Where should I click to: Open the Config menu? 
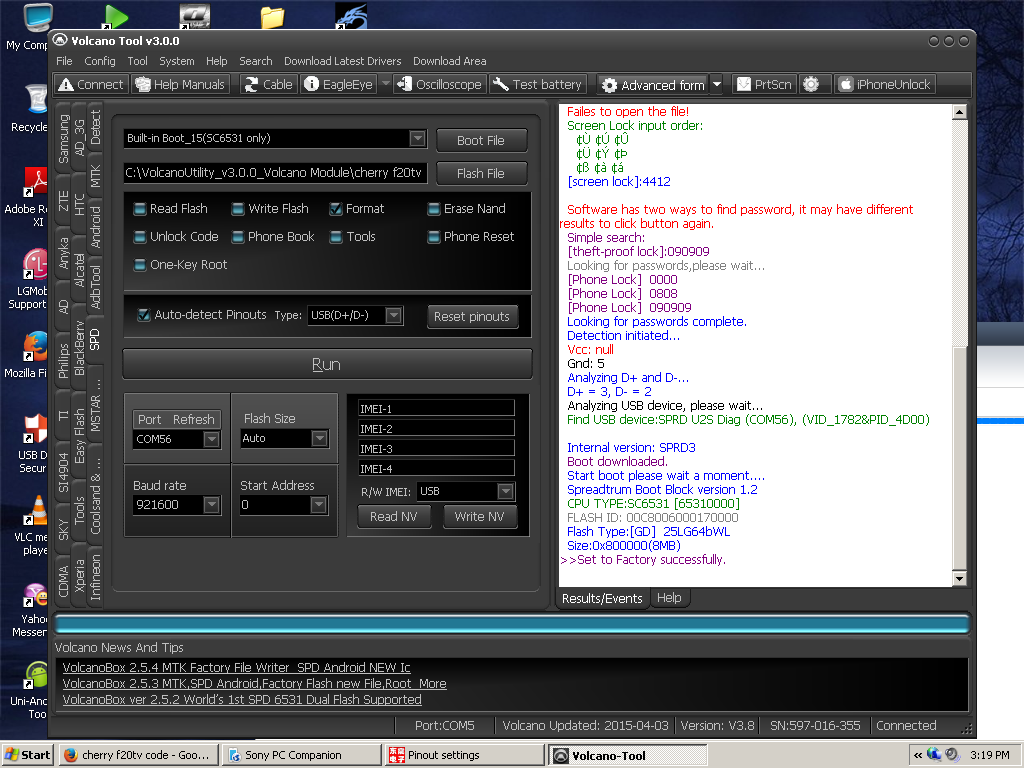click(100, 61)
